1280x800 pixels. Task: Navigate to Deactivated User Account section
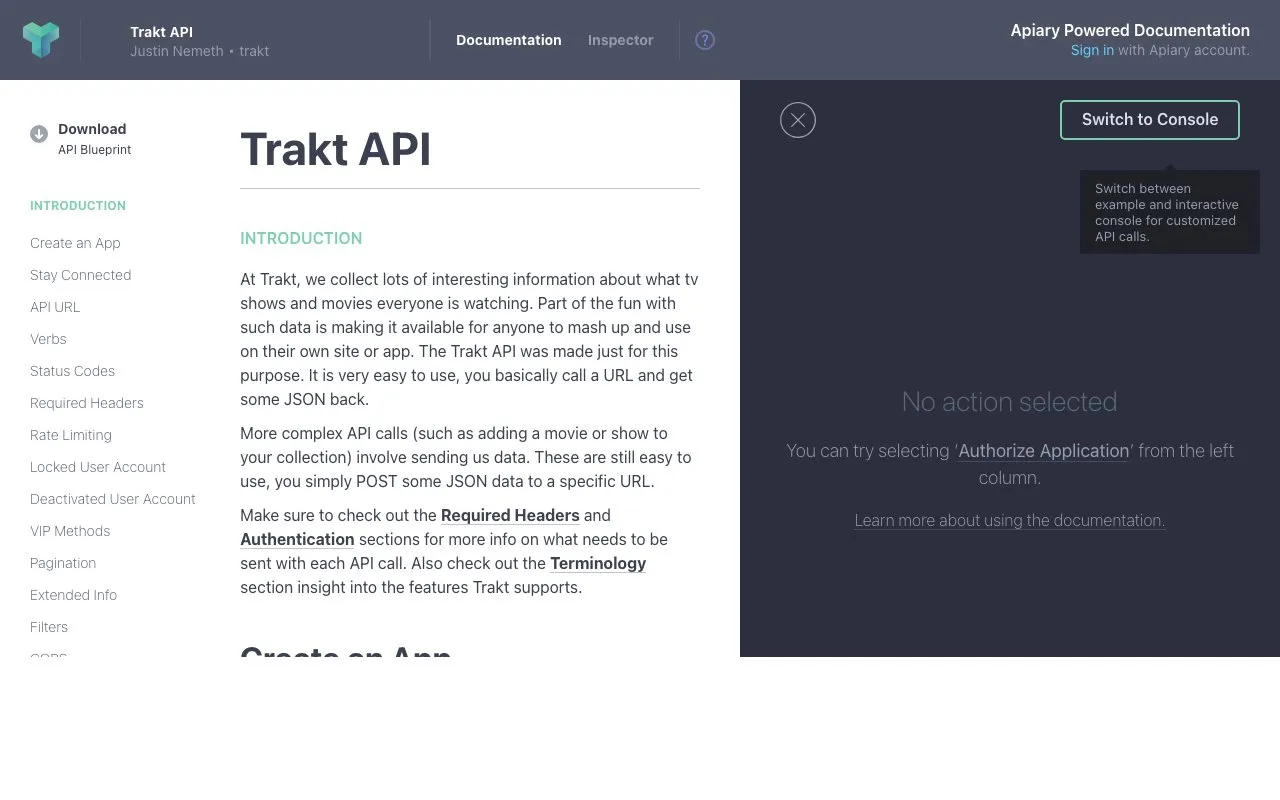113,499
